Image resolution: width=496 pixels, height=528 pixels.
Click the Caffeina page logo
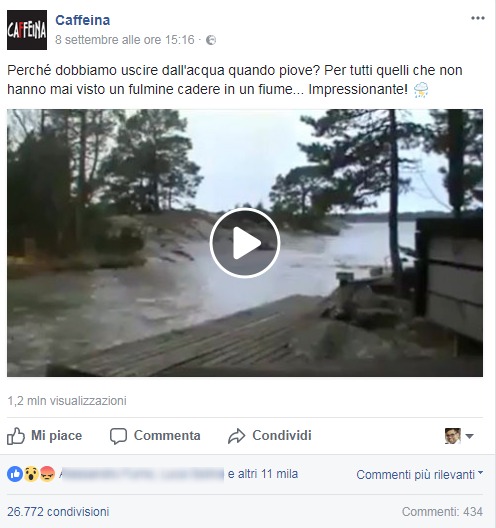[27, 30]
